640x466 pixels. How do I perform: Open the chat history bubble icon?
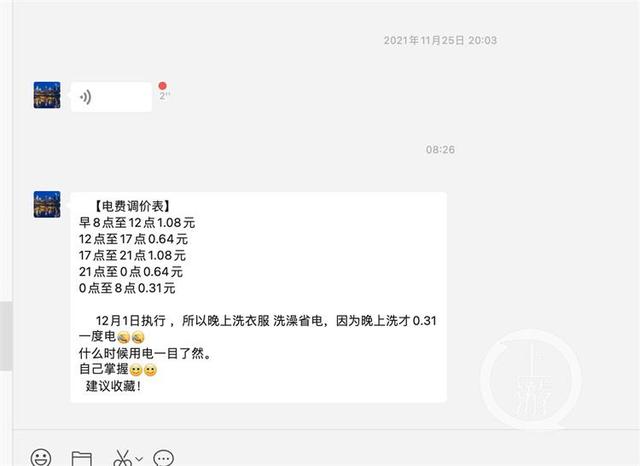164,458
